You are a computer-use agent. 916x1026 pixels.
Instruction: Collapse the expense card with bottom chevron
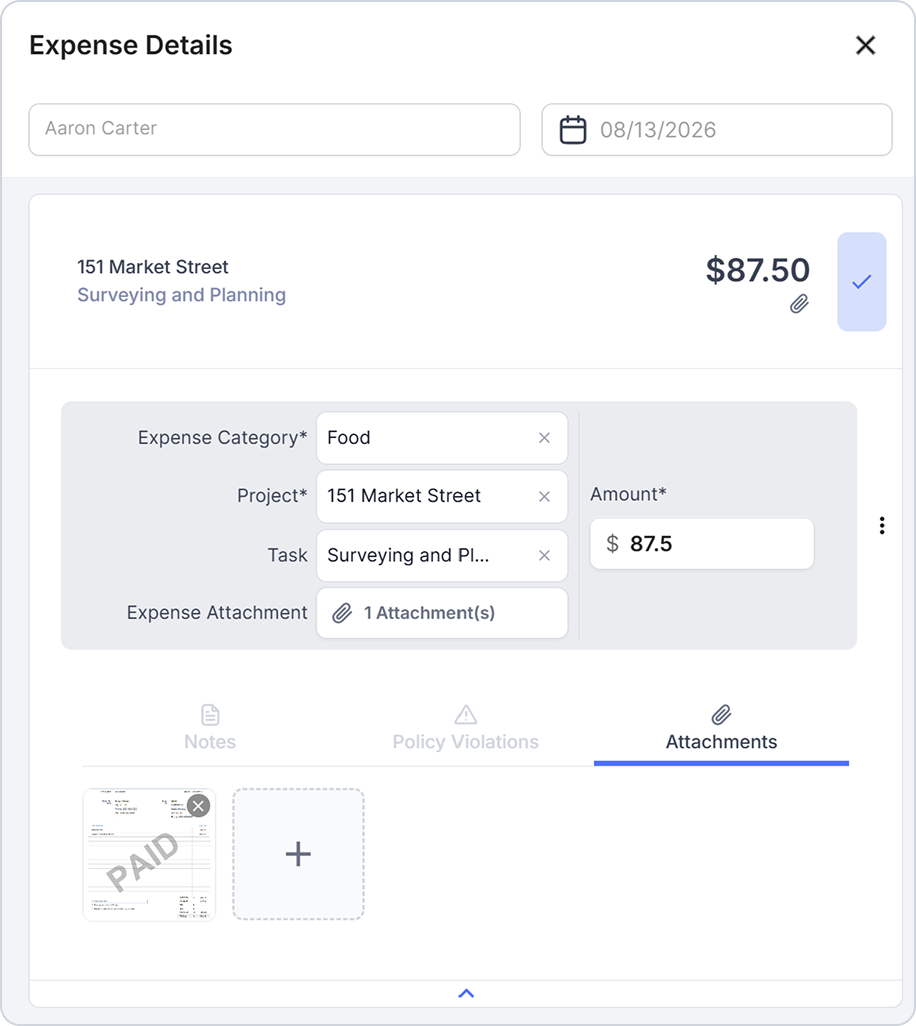[x=466, y=994]
